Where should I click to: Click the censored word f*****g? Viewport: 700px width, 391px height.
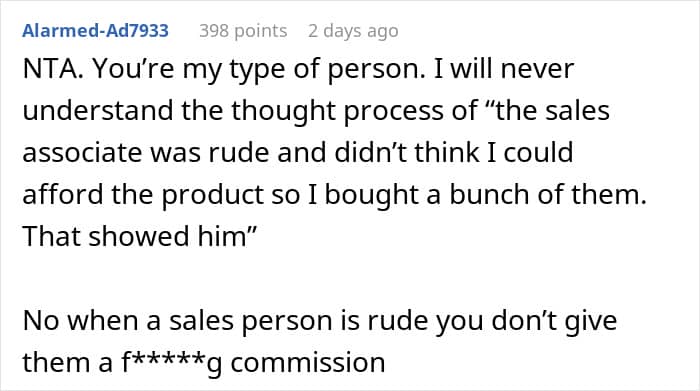point(171,363)
